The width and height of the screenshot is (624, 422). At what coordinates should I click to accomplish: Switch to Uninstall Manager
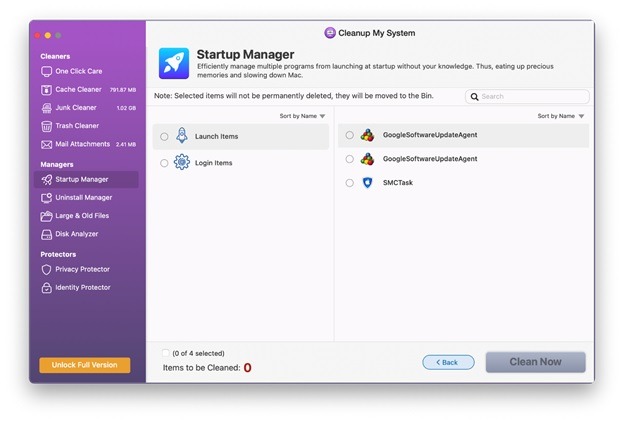[x=84, y=197]
